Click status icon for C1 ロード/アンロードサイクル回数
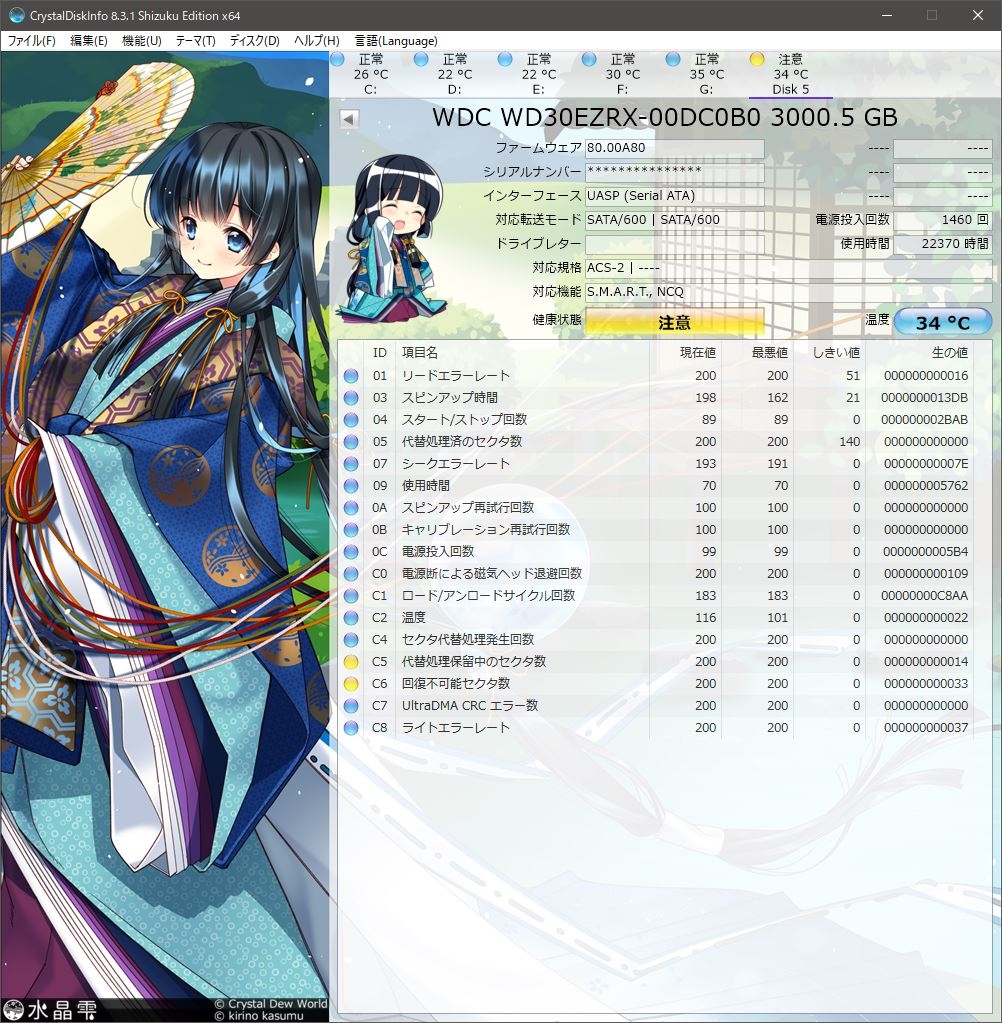The height and width of the screenshot is (1023, 1002). point(351,596)
